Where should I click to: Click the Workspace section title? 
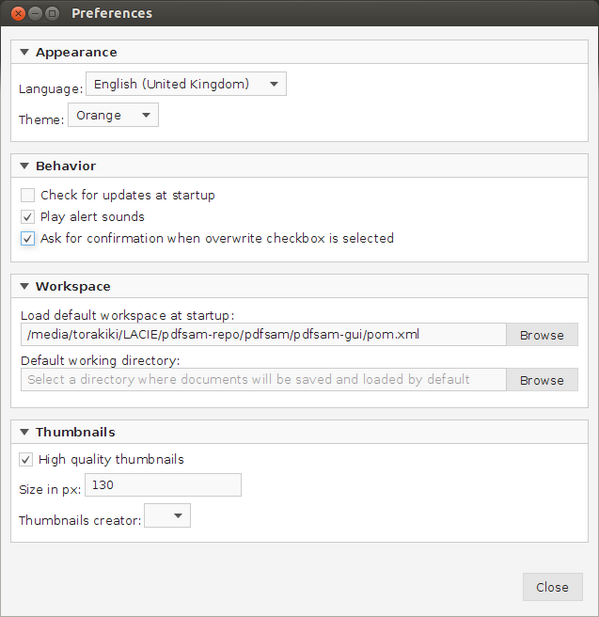tap(73, 286)
